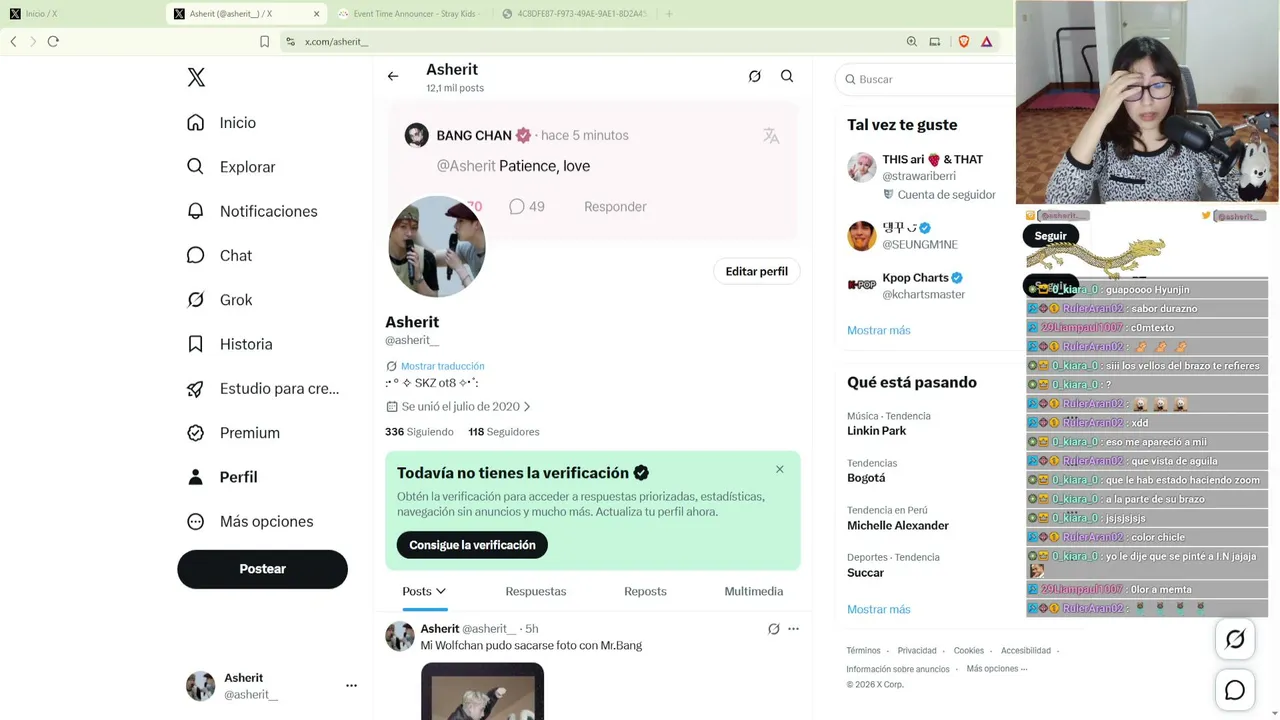The width and height of the screenshot is (1280, 720).
Task: Click Mostrar más under Qué está pasando
Action: tap(879, 609)
